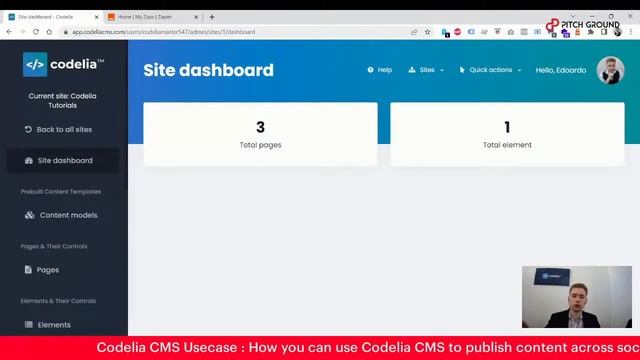Expand the Quick actions dropdown
Screen dimensions: 640x360
[490, 70]
